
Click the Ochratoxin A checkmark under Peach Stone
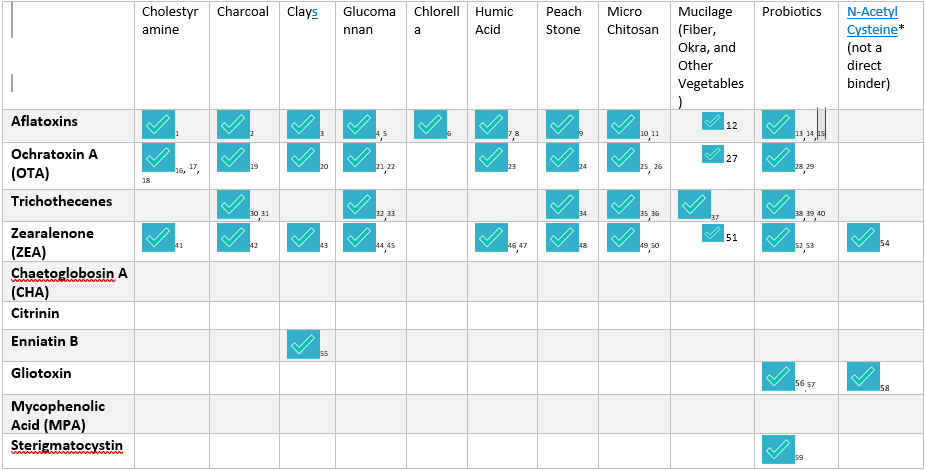coord(562,157)
